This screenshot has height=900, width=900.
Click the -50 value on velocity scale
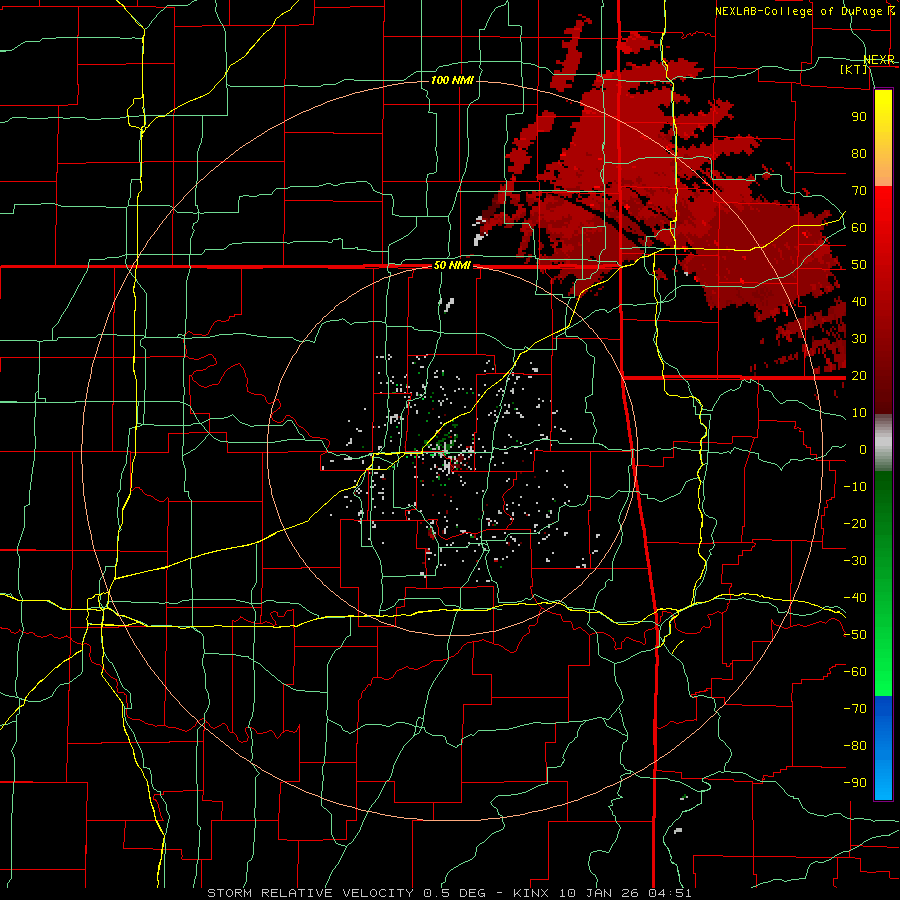[x=855, y=635]
